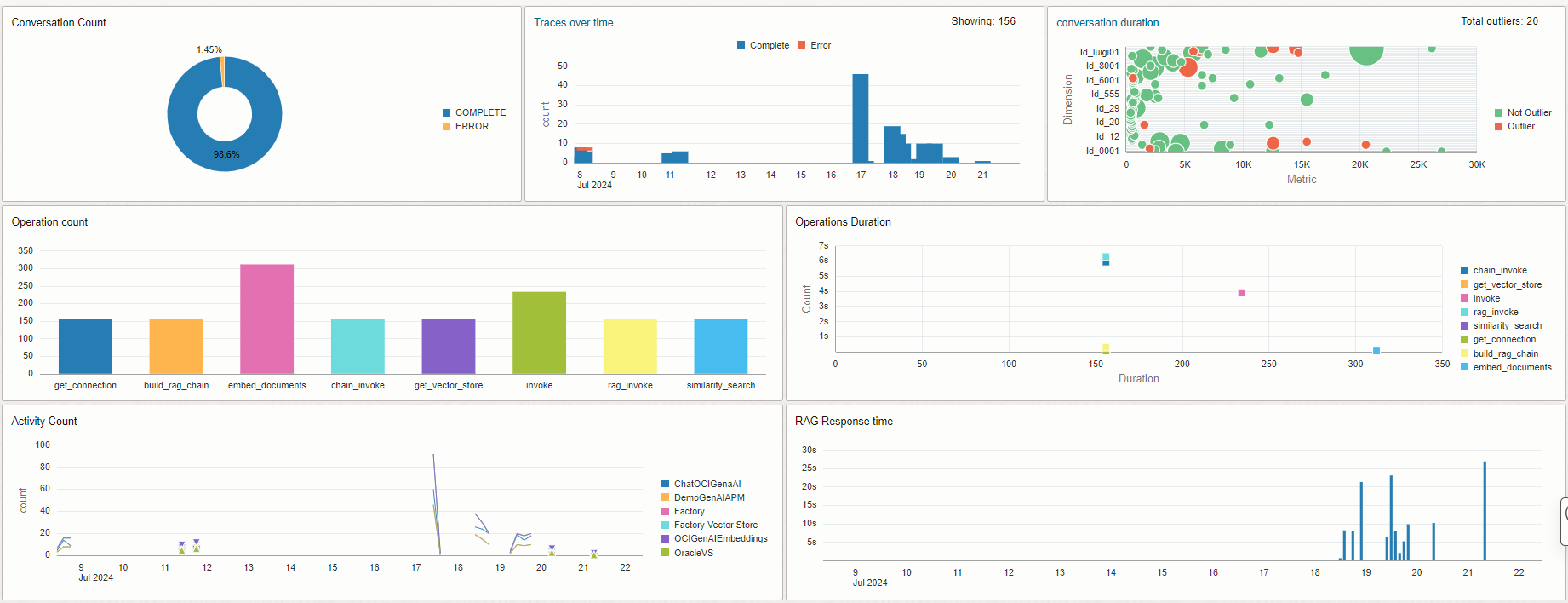Click the rag_invoke yellow bar

[630, 347]
